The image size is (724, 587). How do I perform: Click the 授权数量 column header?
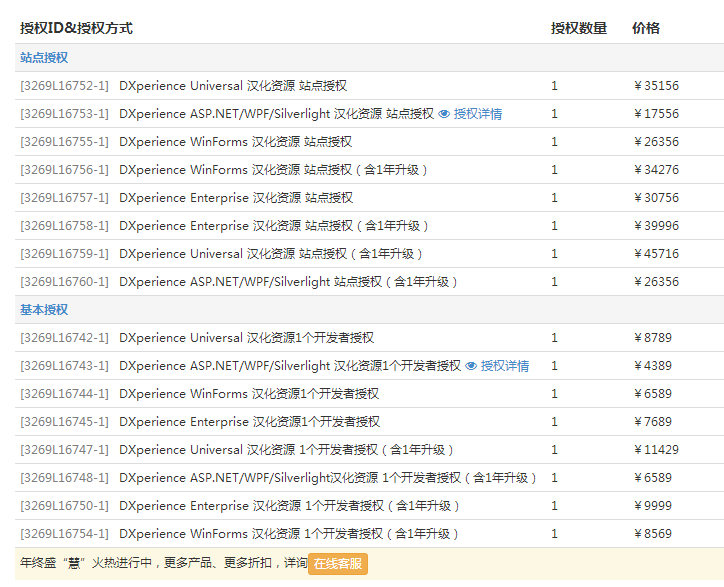pos(578,28)
